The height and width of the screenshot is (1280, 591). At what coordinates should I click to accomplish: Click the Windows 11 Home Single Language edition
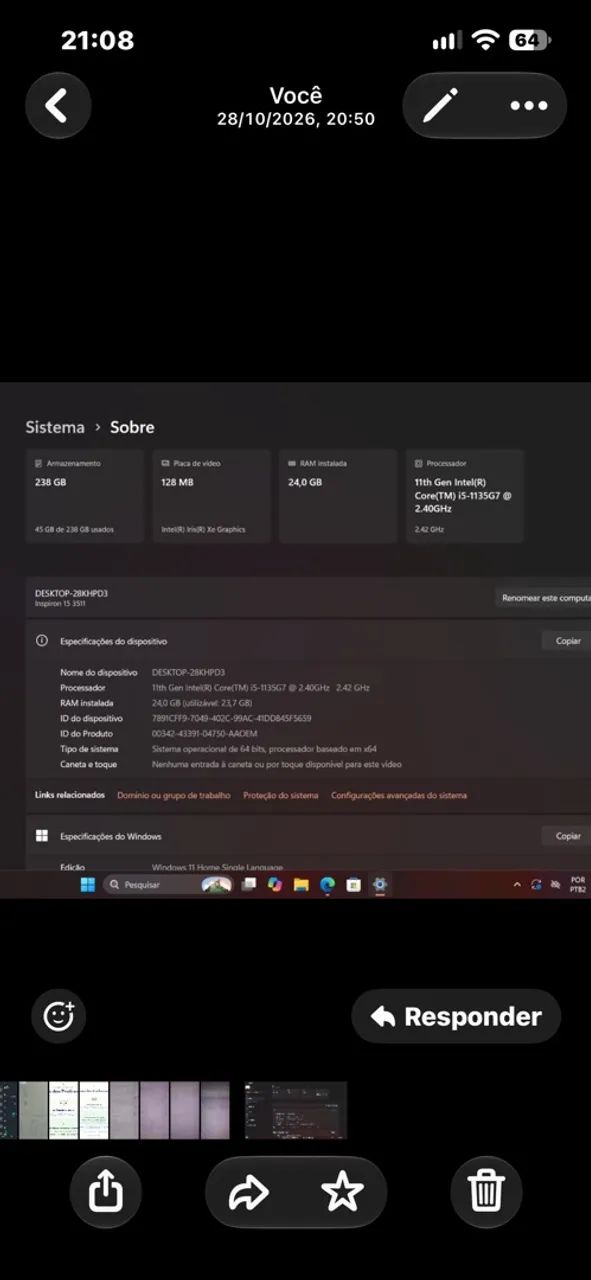(218, 867)
